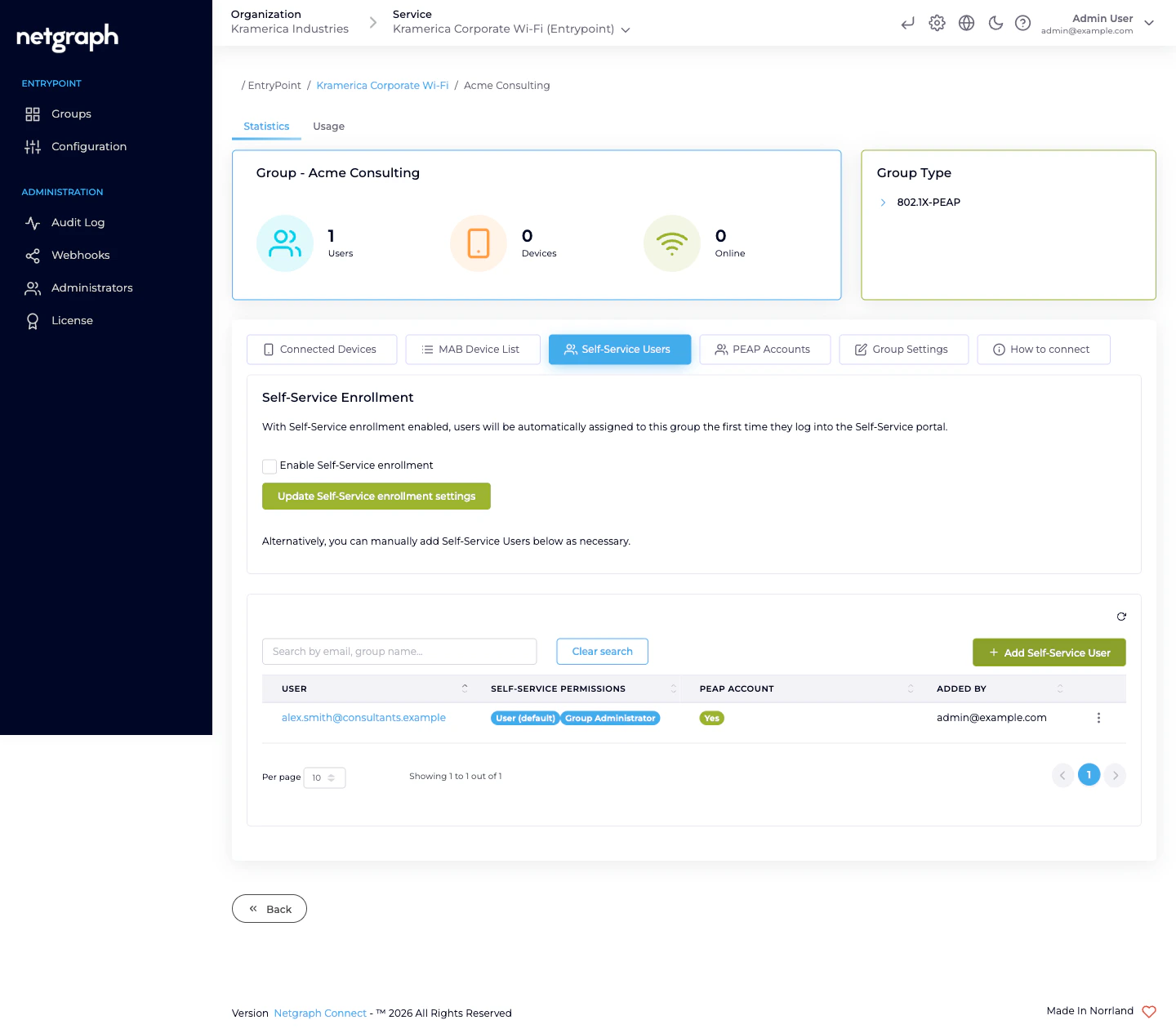
Task: Click the Clear search button
Action: (x=602, y=652)
